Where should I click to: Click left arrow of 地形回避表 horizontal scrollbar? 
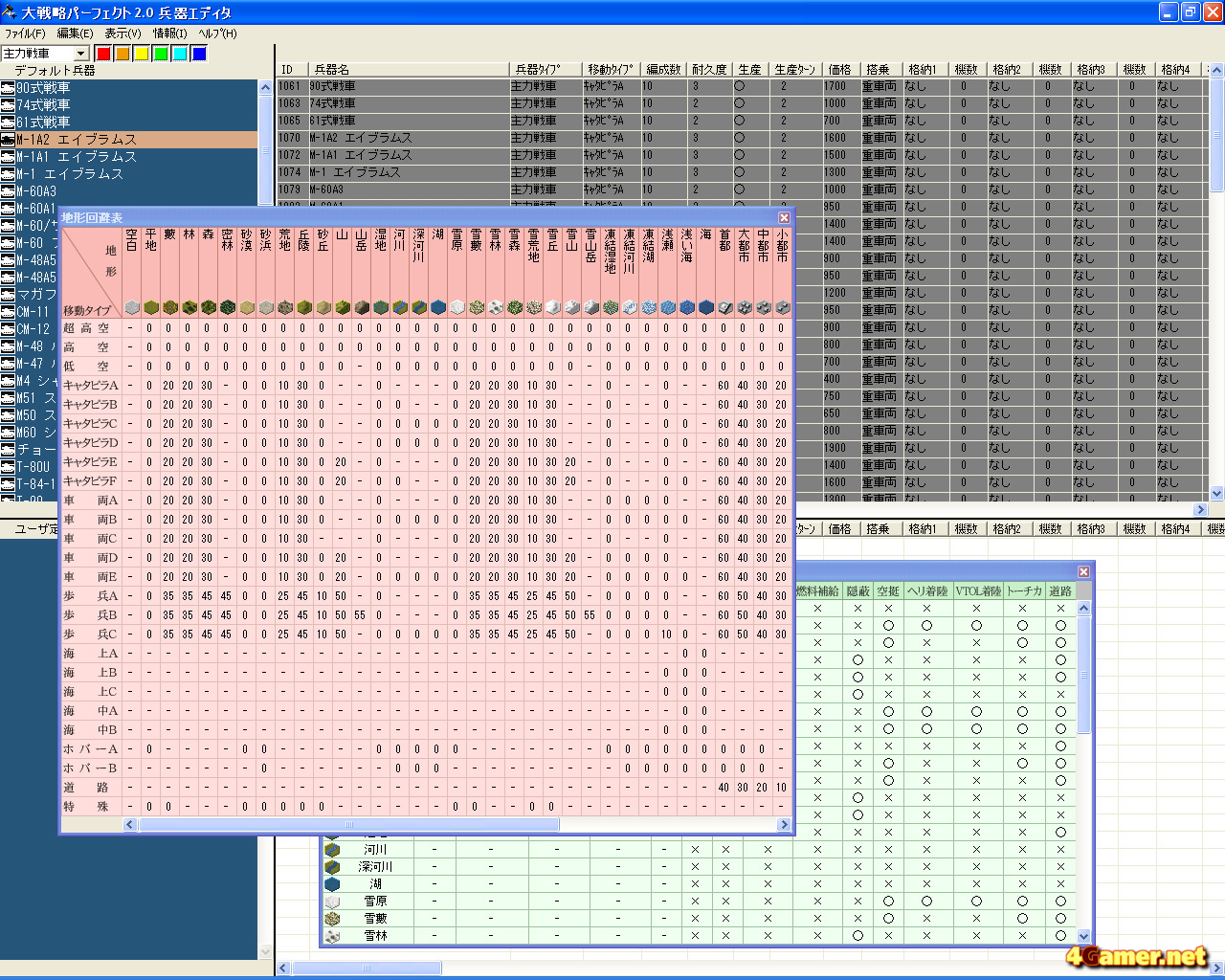pyautogui.click(x=131, y=824)
